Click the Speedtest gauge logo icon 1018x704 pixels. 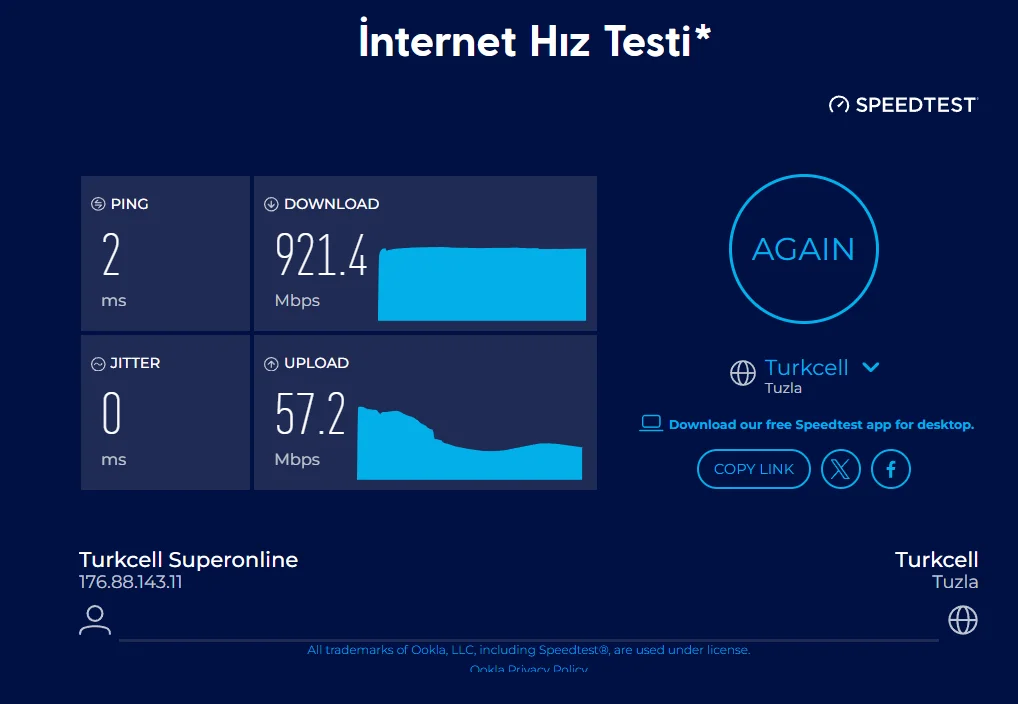(838, 105)
